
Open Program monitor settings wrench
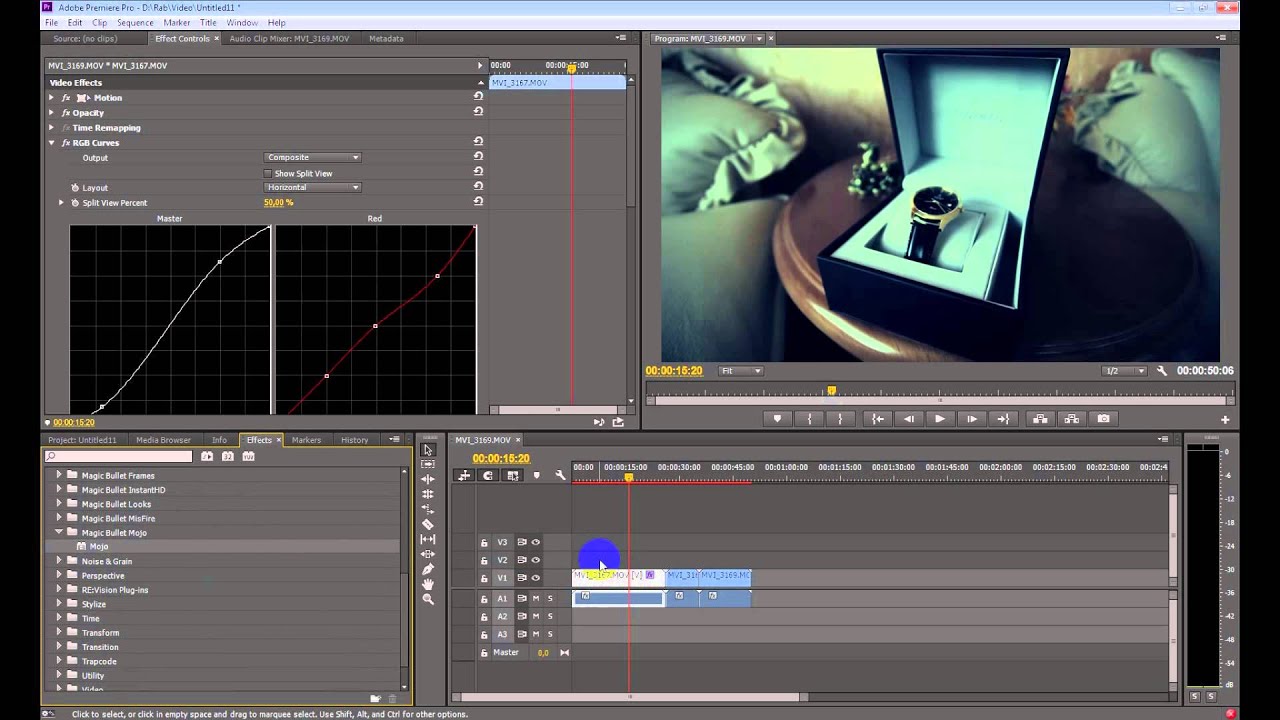1161,371
